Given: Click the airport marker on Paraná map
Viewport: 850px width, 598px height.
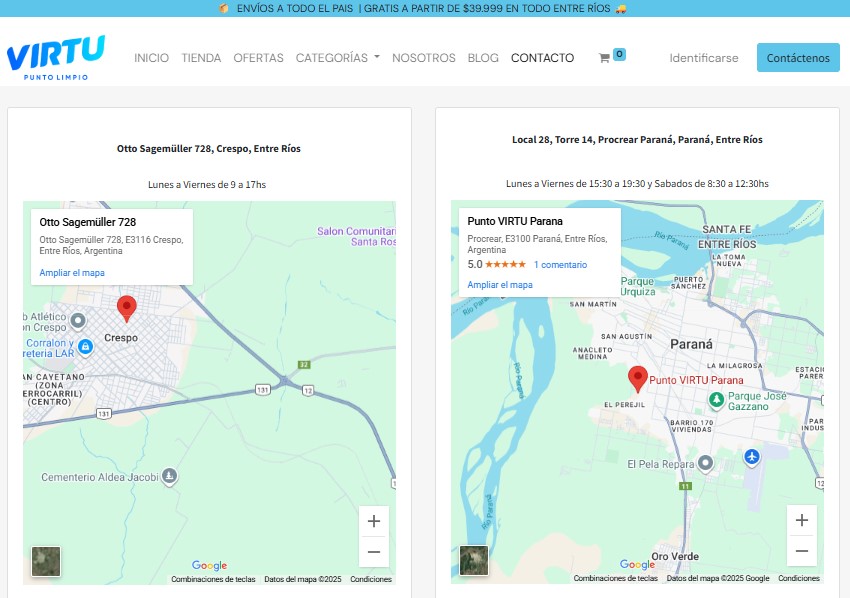Looking at the screenshot, I should 752,457.
